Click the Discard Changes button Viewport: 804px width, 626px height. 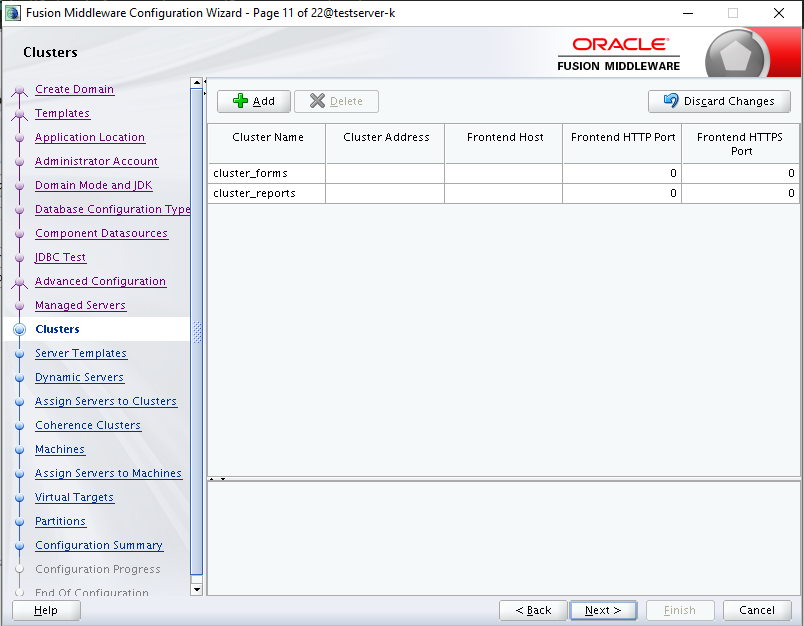719,101
